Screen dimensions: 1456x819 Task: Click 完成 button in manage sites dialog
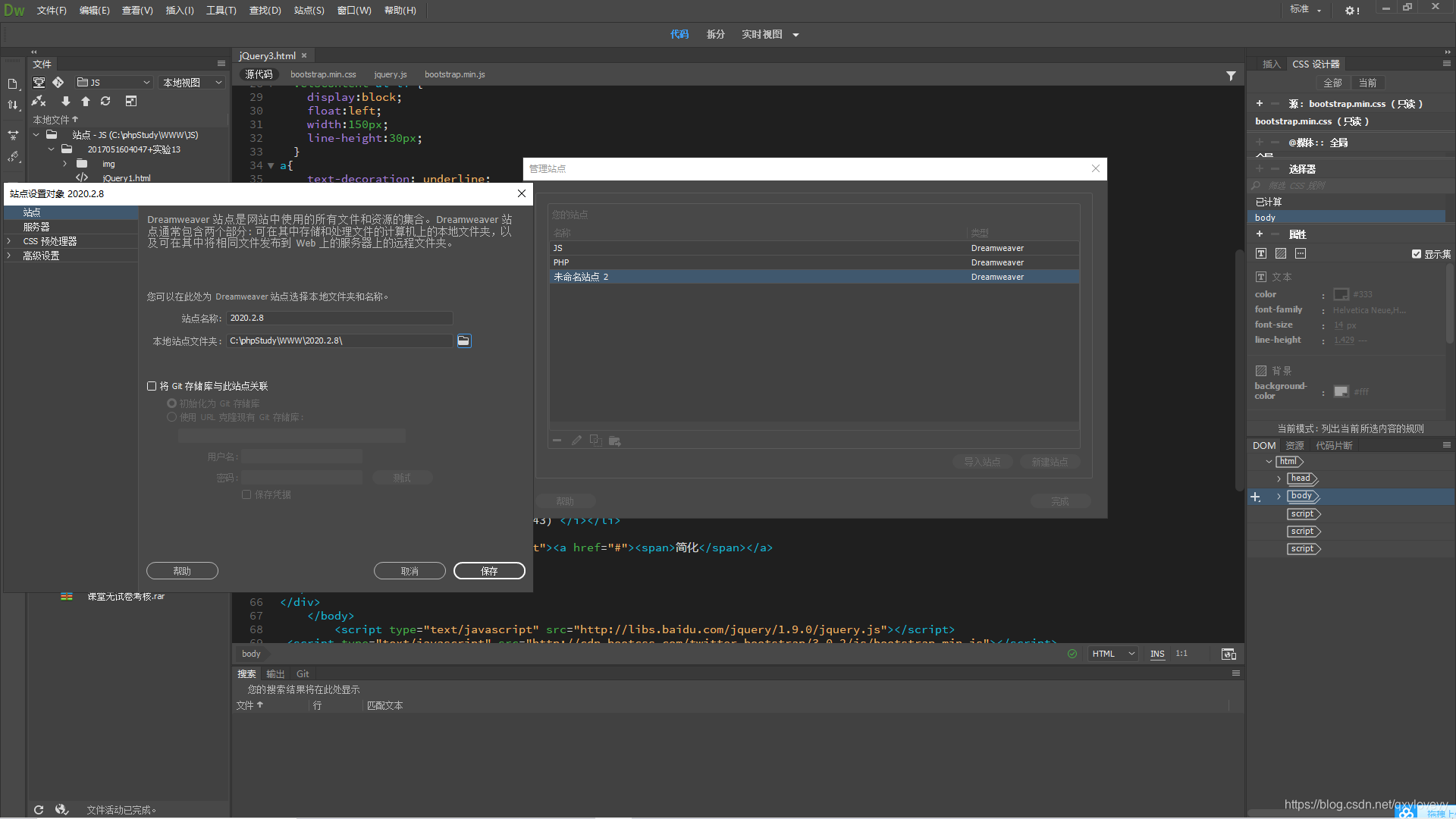point(1059,500)
